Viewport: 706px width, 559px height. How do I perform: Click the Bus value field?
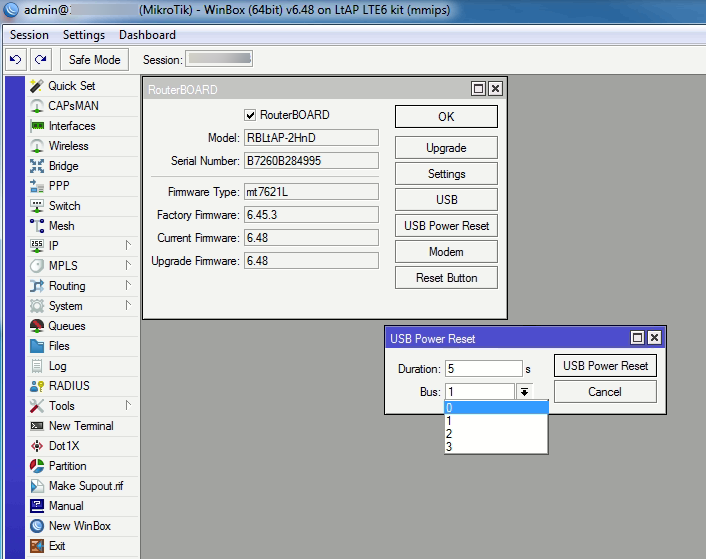480,392
